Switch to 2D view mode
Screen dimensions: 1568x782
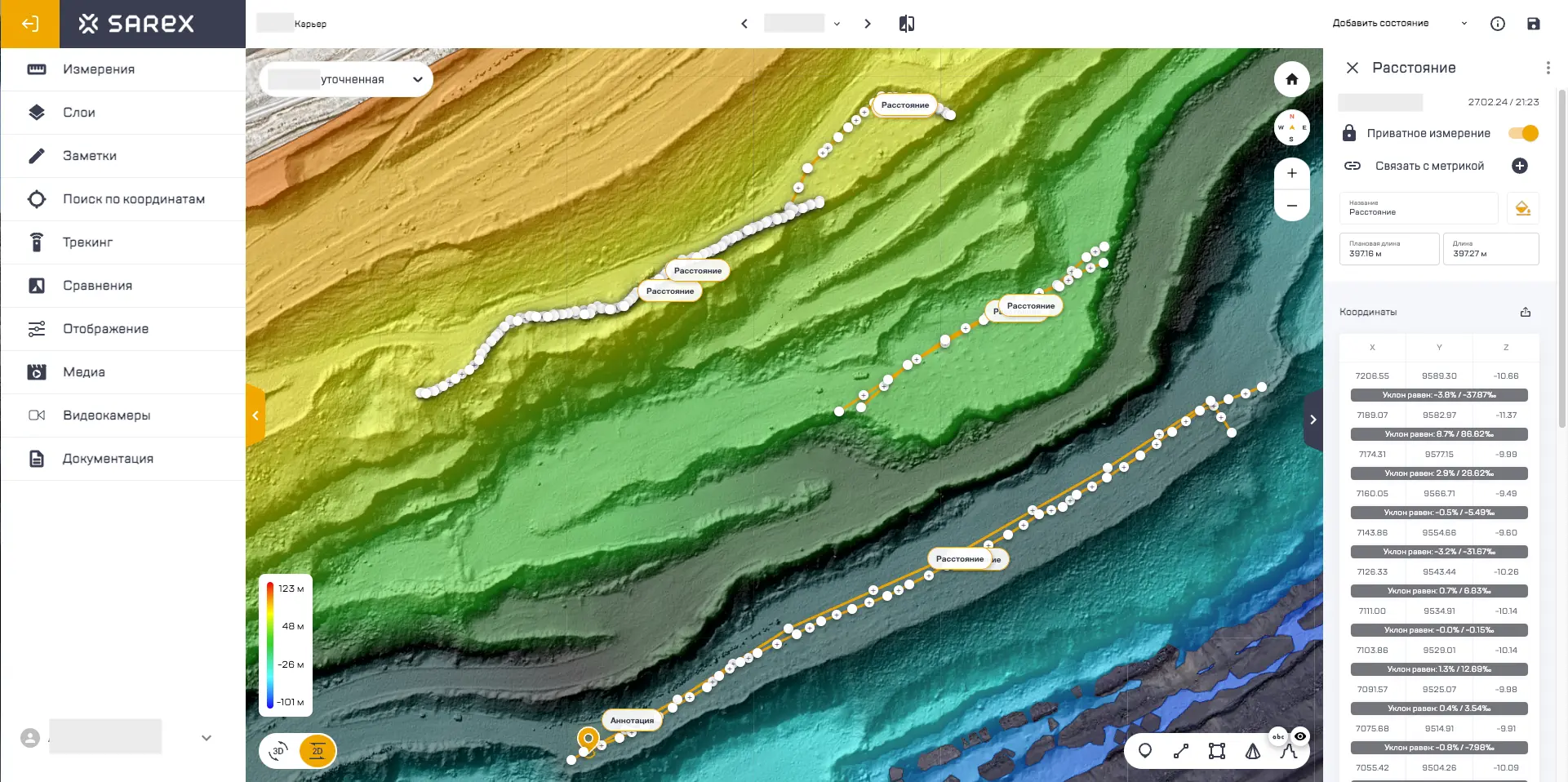318,751
